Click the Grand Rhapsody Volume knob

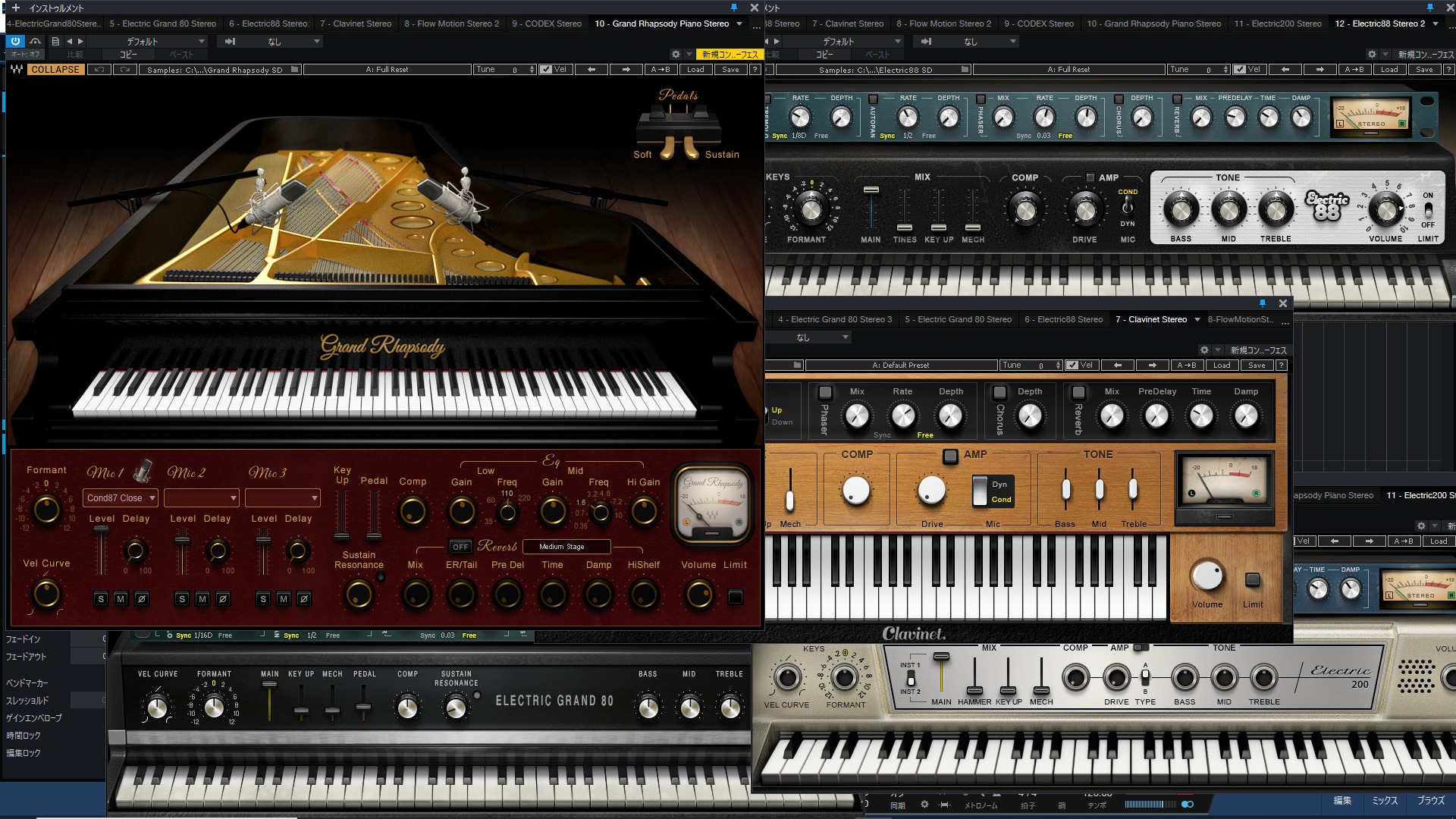coord(699,595)
